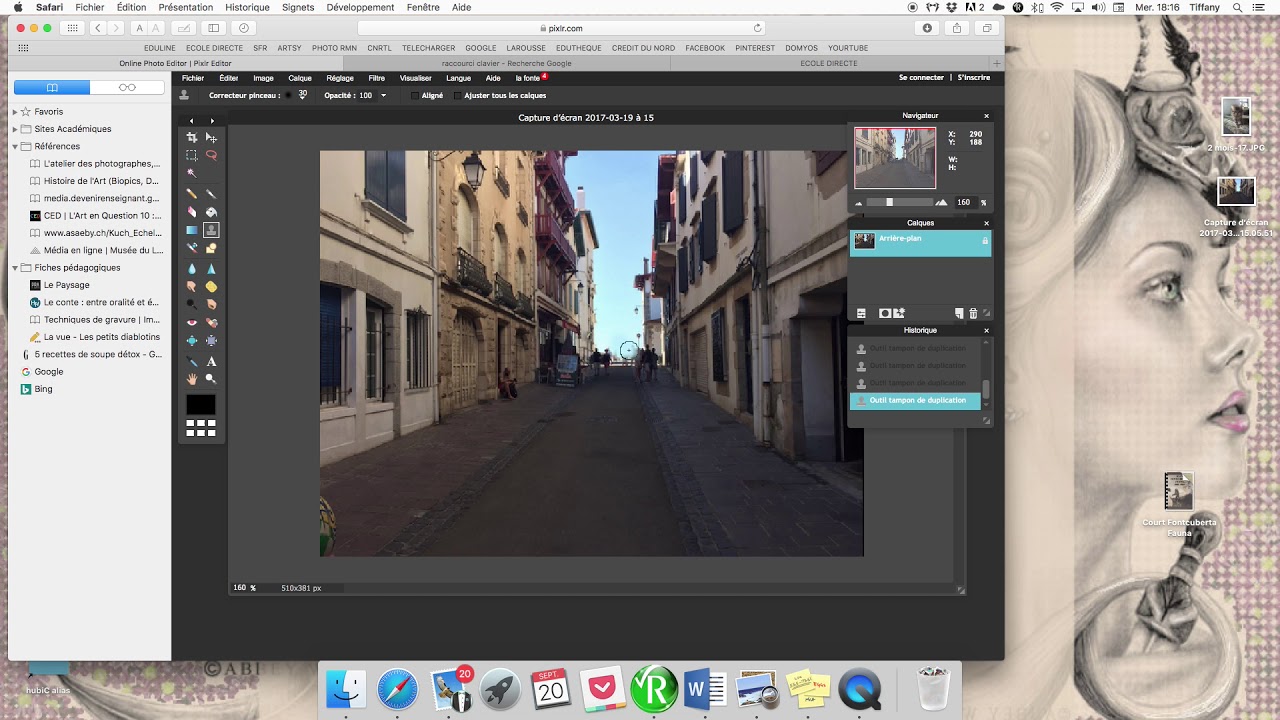Collapse toolbox with left arrow
This screenshot has width=1280, height=720.
pos(191,121)
